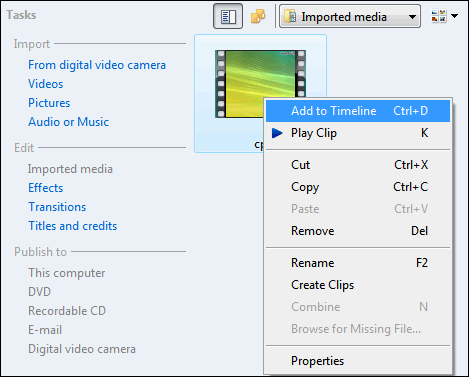The width and height of the screenshot is (469, 377).
Task: Open the Transitions link
Action: click(57, 207)
